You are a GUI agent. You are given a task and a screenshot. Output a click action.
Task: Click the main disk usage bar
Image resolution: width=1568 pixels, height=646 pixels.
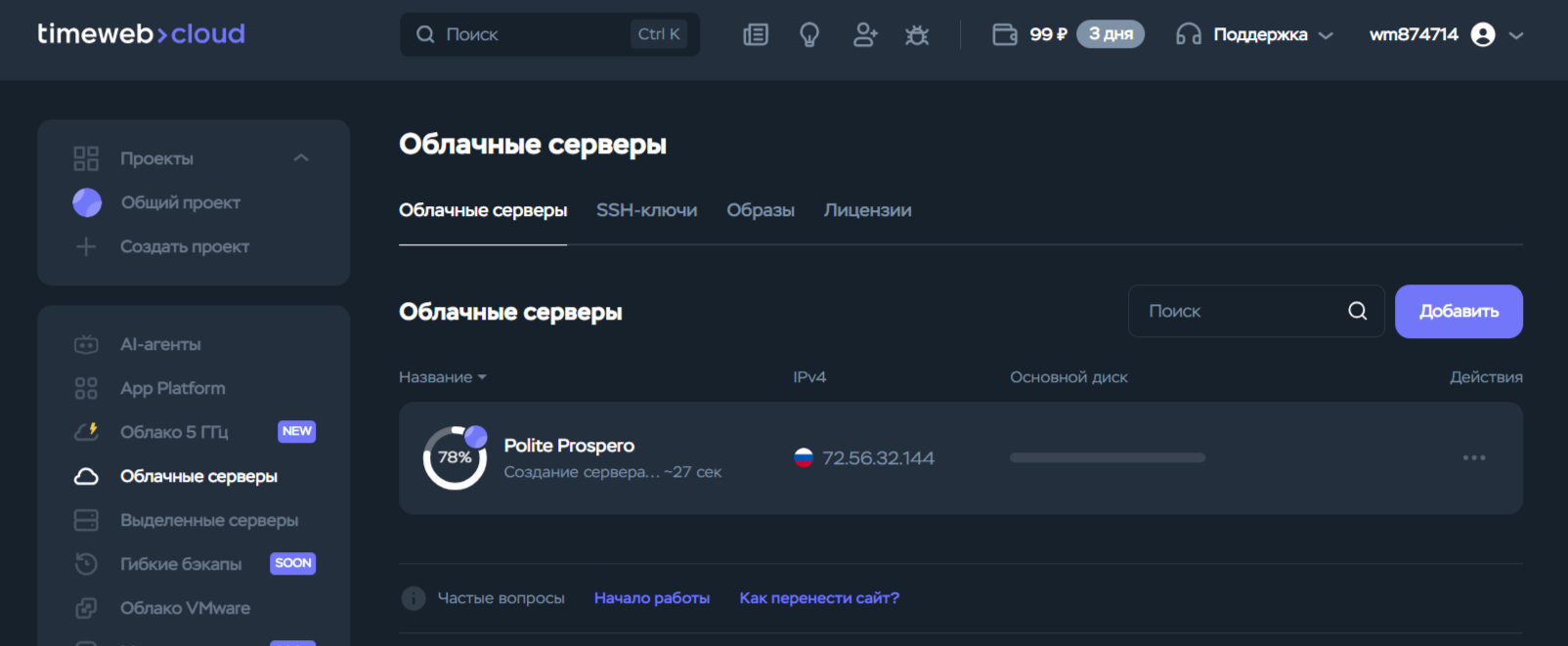(x=1108, y=457)
